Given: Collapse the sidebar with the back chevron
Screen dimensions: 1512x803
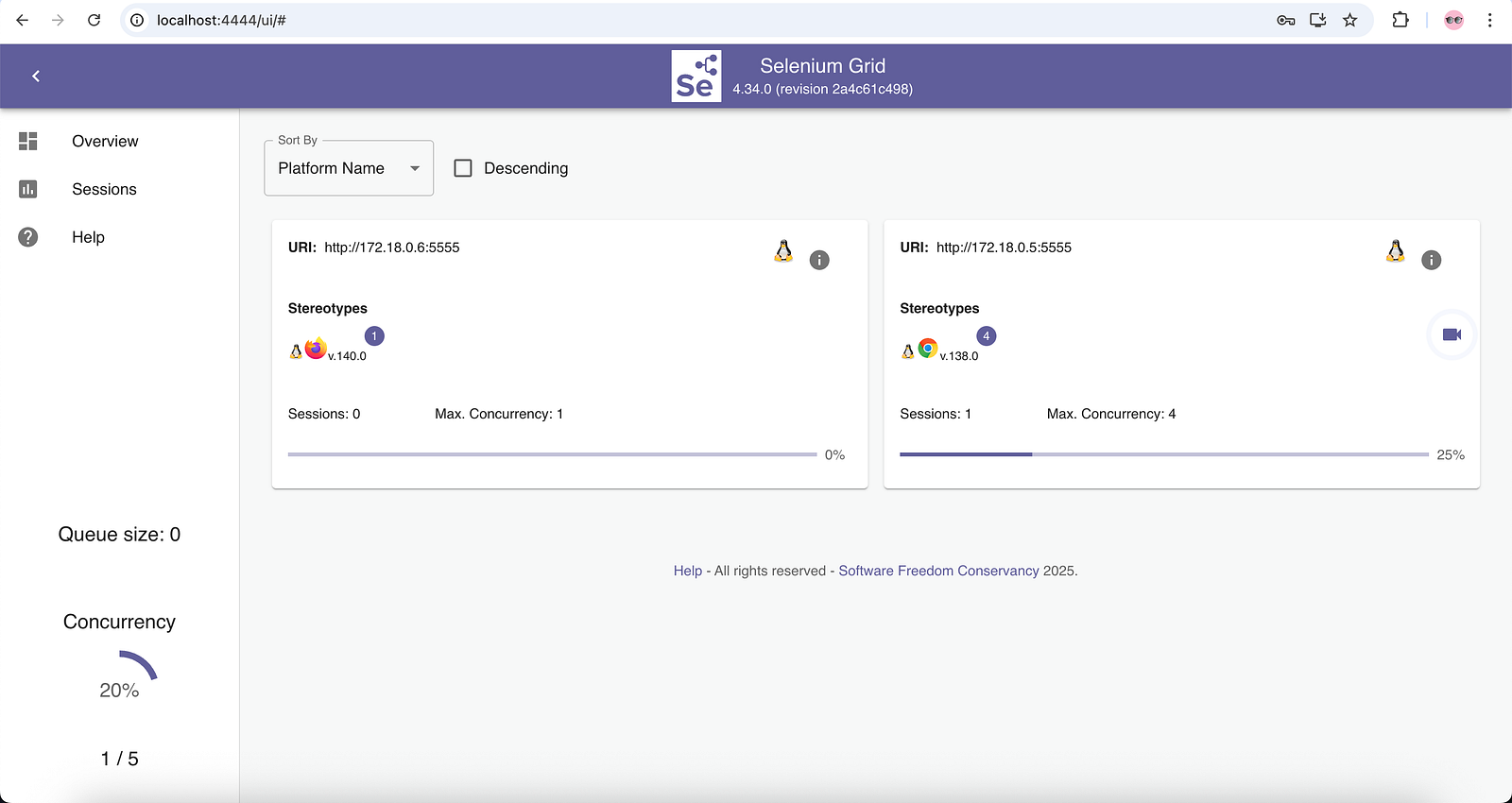Looking at the screenshot, I should coord(36,76).
